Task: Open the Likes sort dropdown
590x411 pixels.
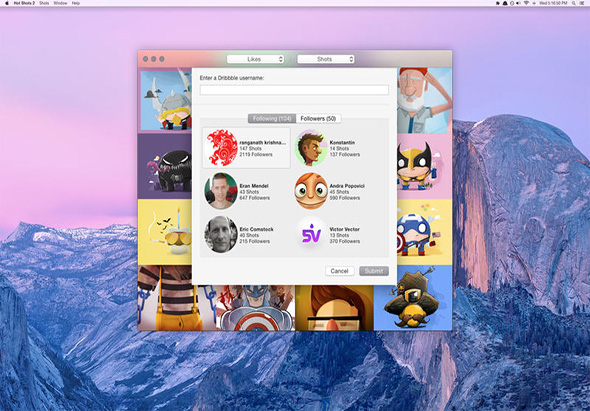Action: (255, 59)
